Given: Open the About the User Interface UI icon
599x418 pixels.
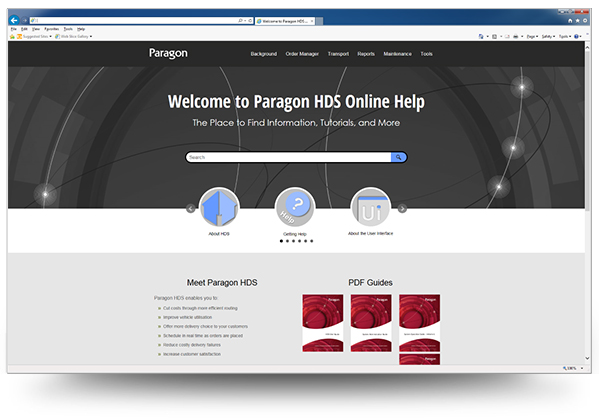Looking at the screenshot, I should point(371,207).
